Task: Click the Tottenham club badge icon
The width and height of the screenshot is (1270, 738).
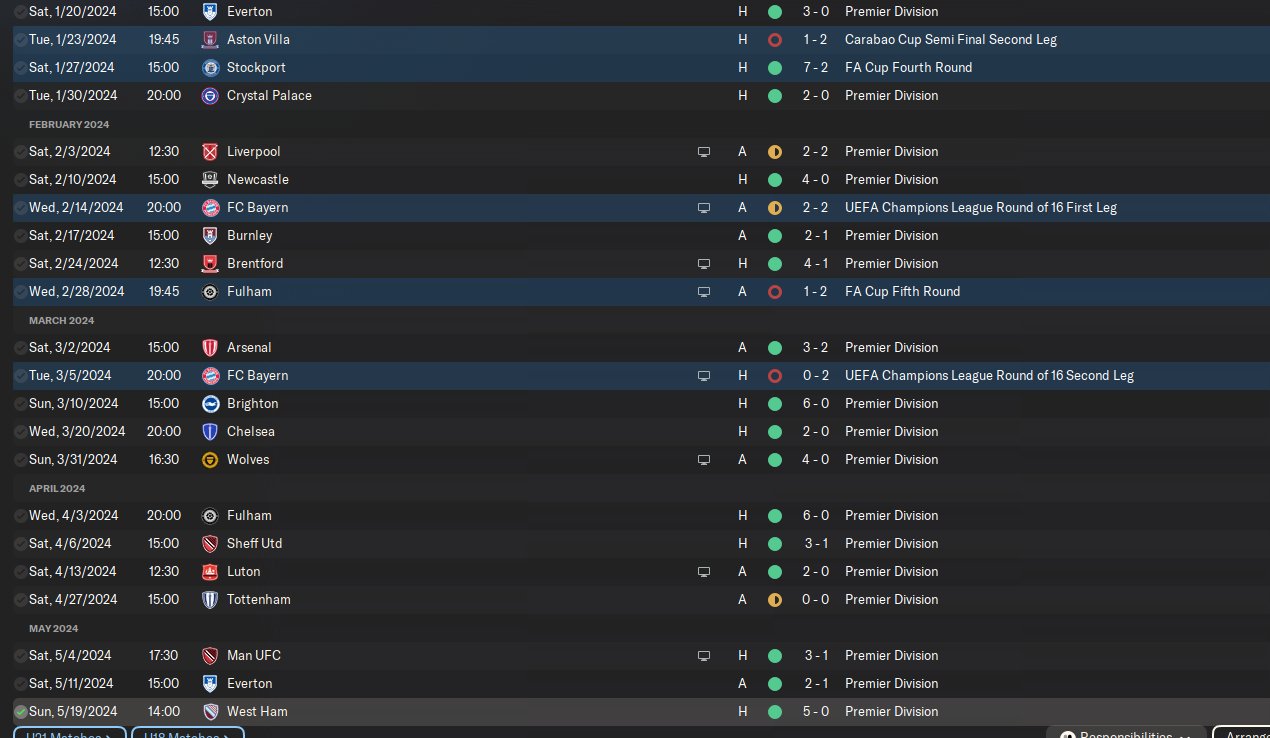Action: (210, 600)
